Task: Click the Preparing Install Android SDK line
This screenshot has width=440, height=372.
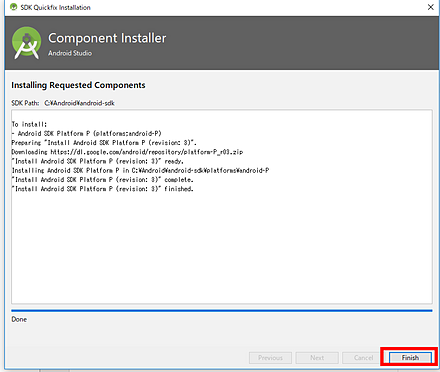Action: [104, 143]
